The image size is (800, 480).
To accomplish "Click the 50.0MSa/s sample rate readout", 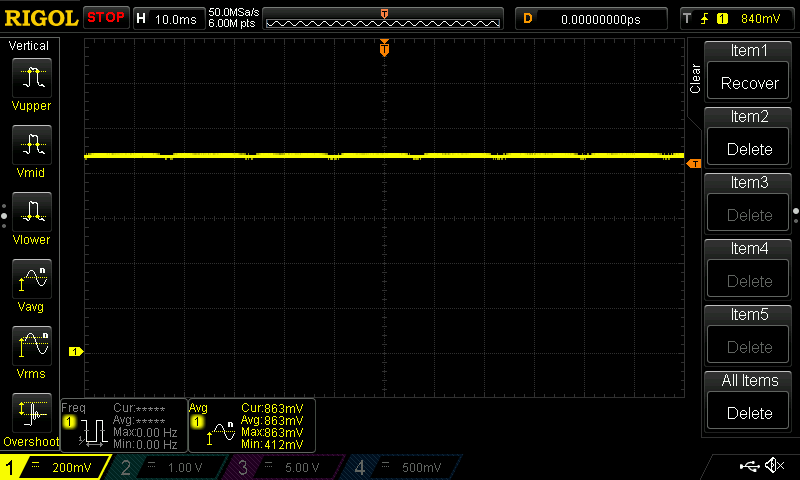I will [x=234, y=12].
